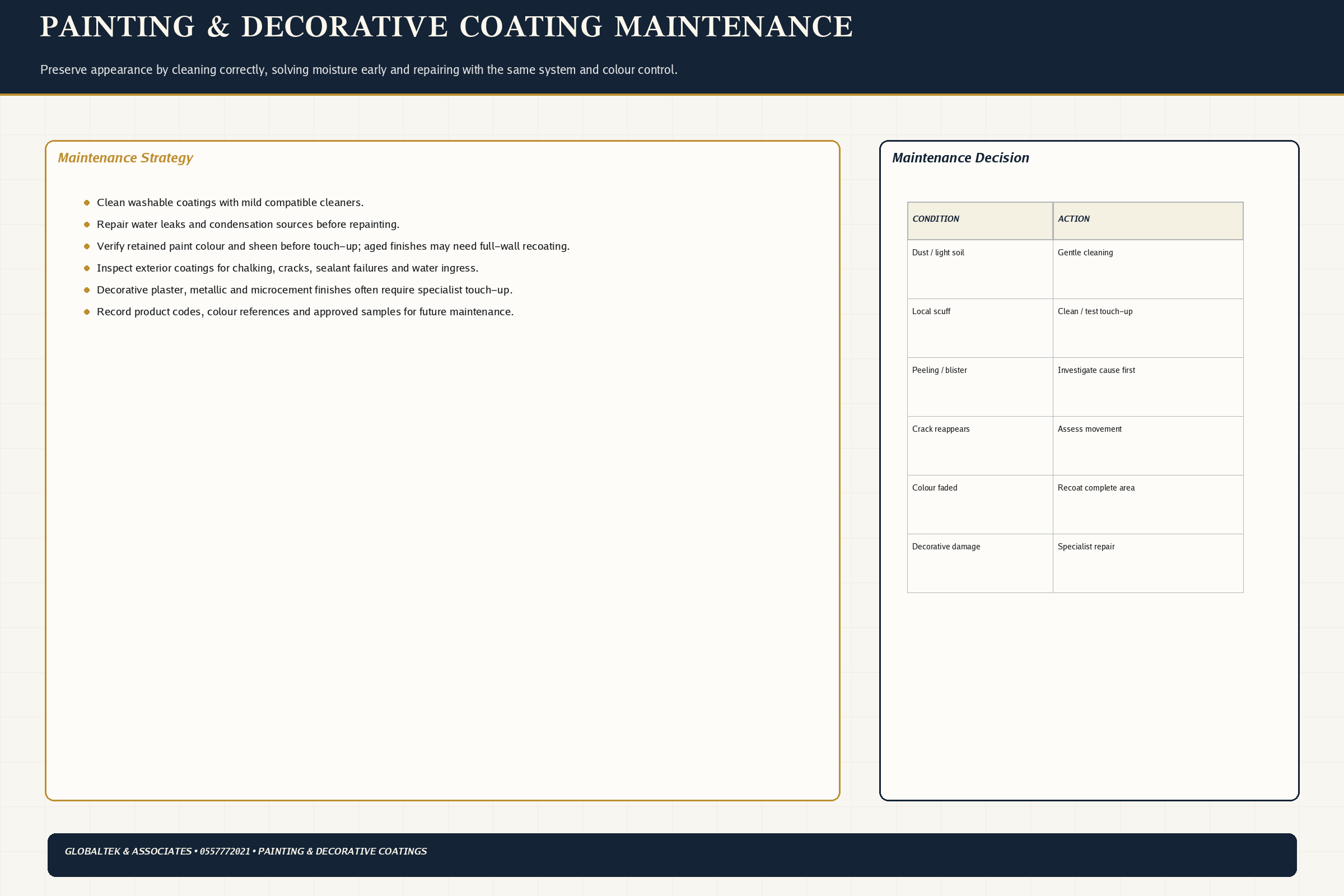Screen dimensions: 1344x896
Task: Click the 'CONDITION' column header
Action: click(x=980, y=221)
